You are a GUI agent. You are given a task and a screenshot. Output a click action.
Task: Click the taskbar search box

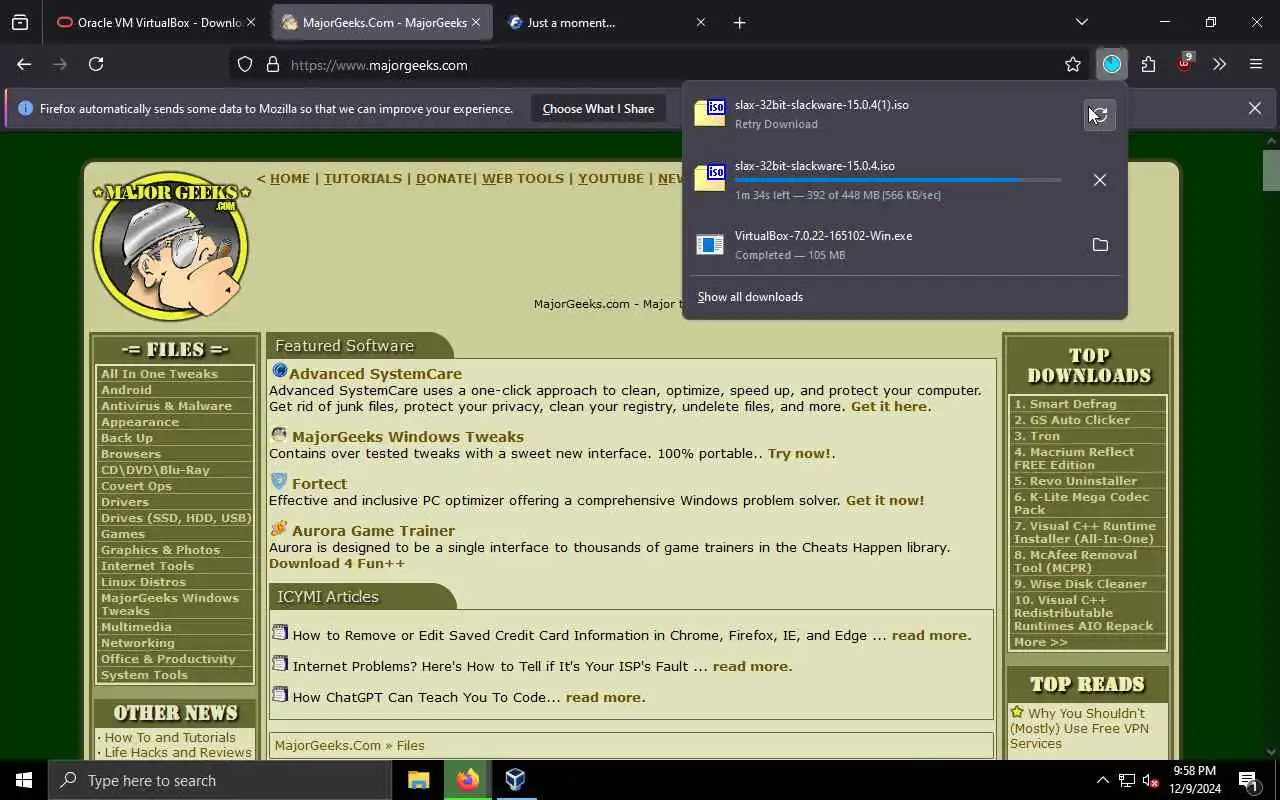220,780
